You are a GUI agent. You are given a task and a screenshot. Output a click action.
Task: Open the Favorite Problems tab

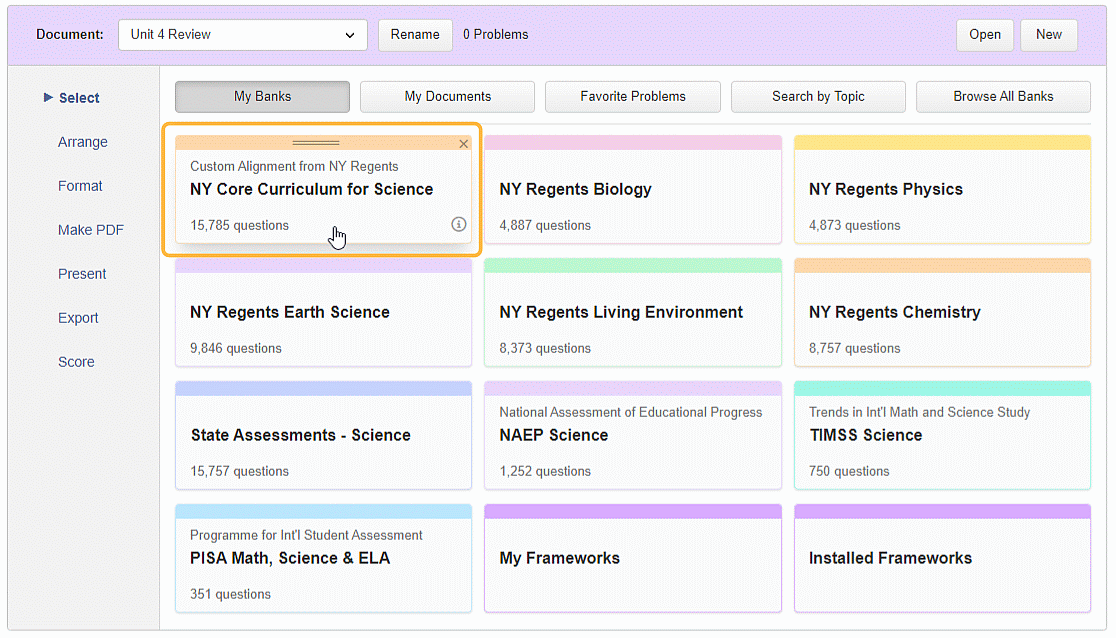pos(633,97)
